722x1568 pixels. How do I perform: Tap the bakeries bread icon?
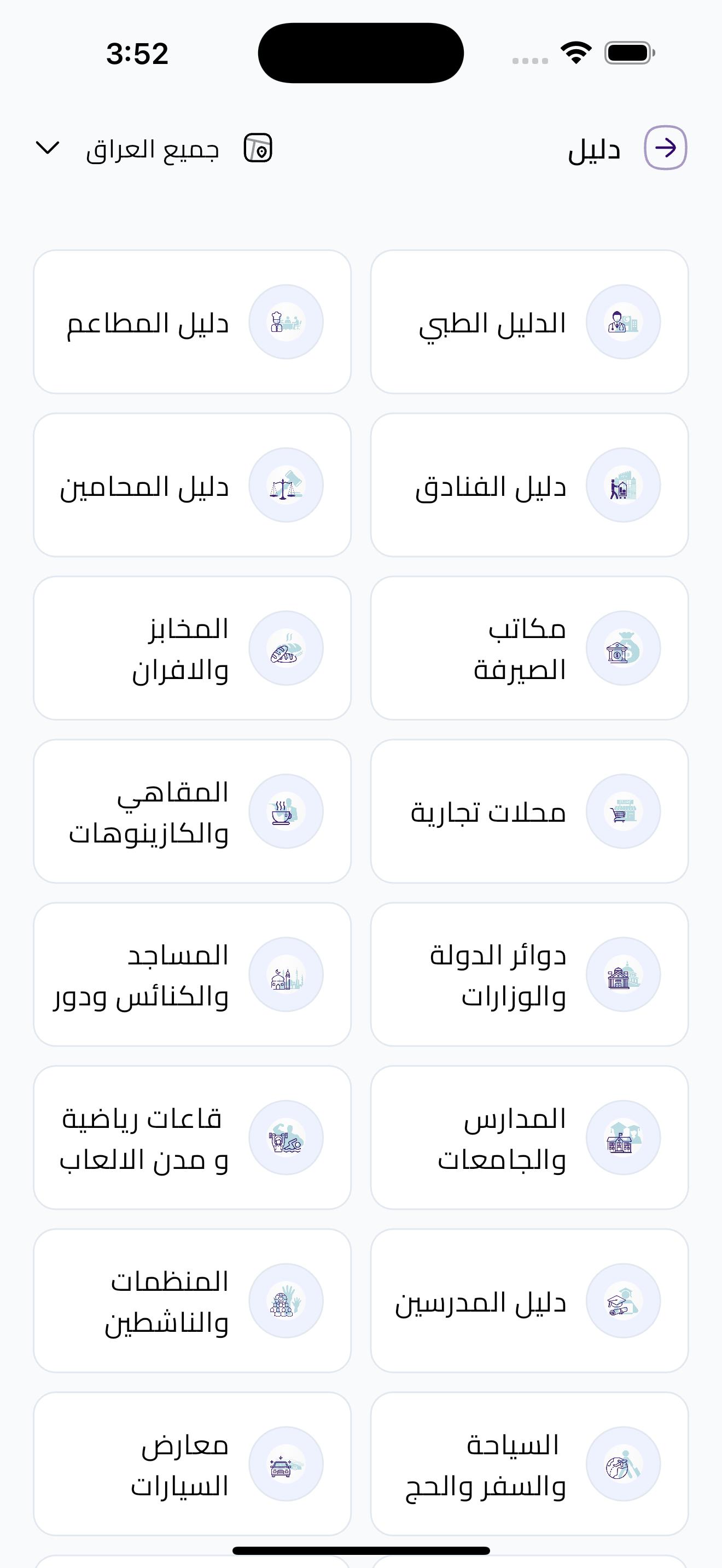pyautogui.click(x=286, y=648)
